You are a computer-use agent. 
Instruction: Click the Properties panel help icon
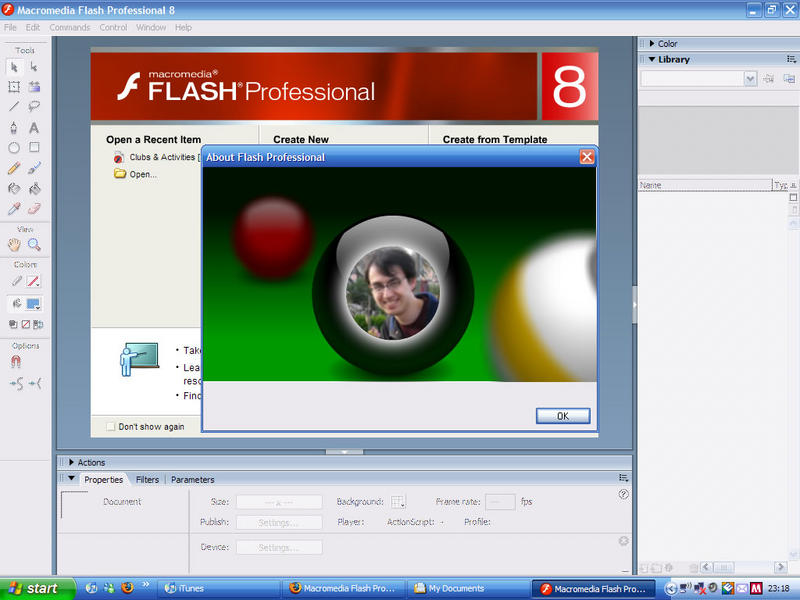[623, 494]
